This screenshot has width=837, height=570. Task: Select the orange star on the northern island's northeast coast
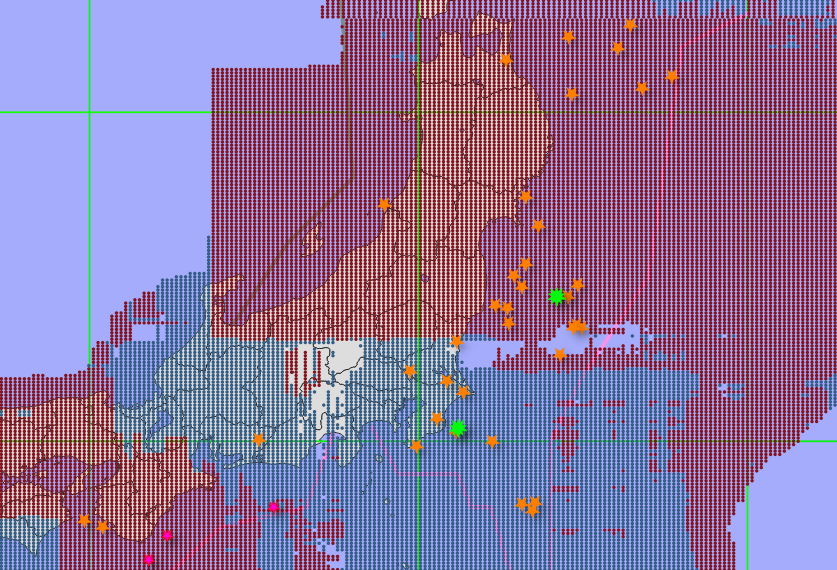pyautogui.click(x=506, y=59)
